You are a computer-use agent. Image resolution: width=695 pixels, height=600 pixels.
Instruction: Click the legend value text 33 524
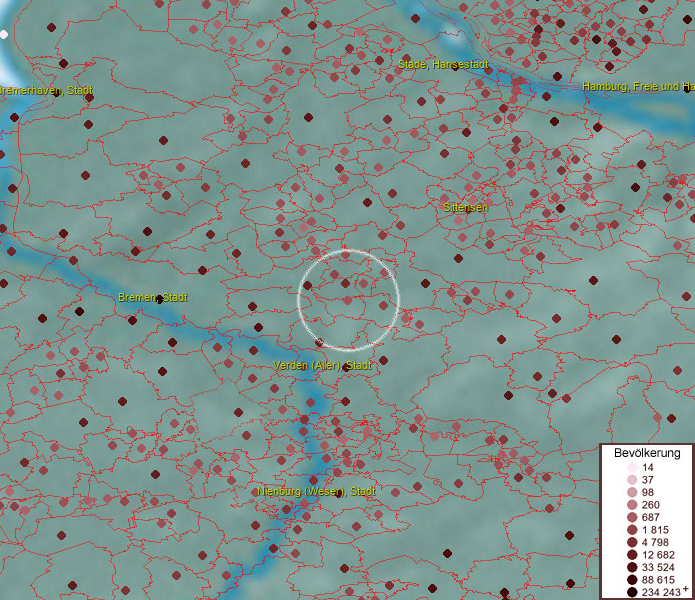658,567
